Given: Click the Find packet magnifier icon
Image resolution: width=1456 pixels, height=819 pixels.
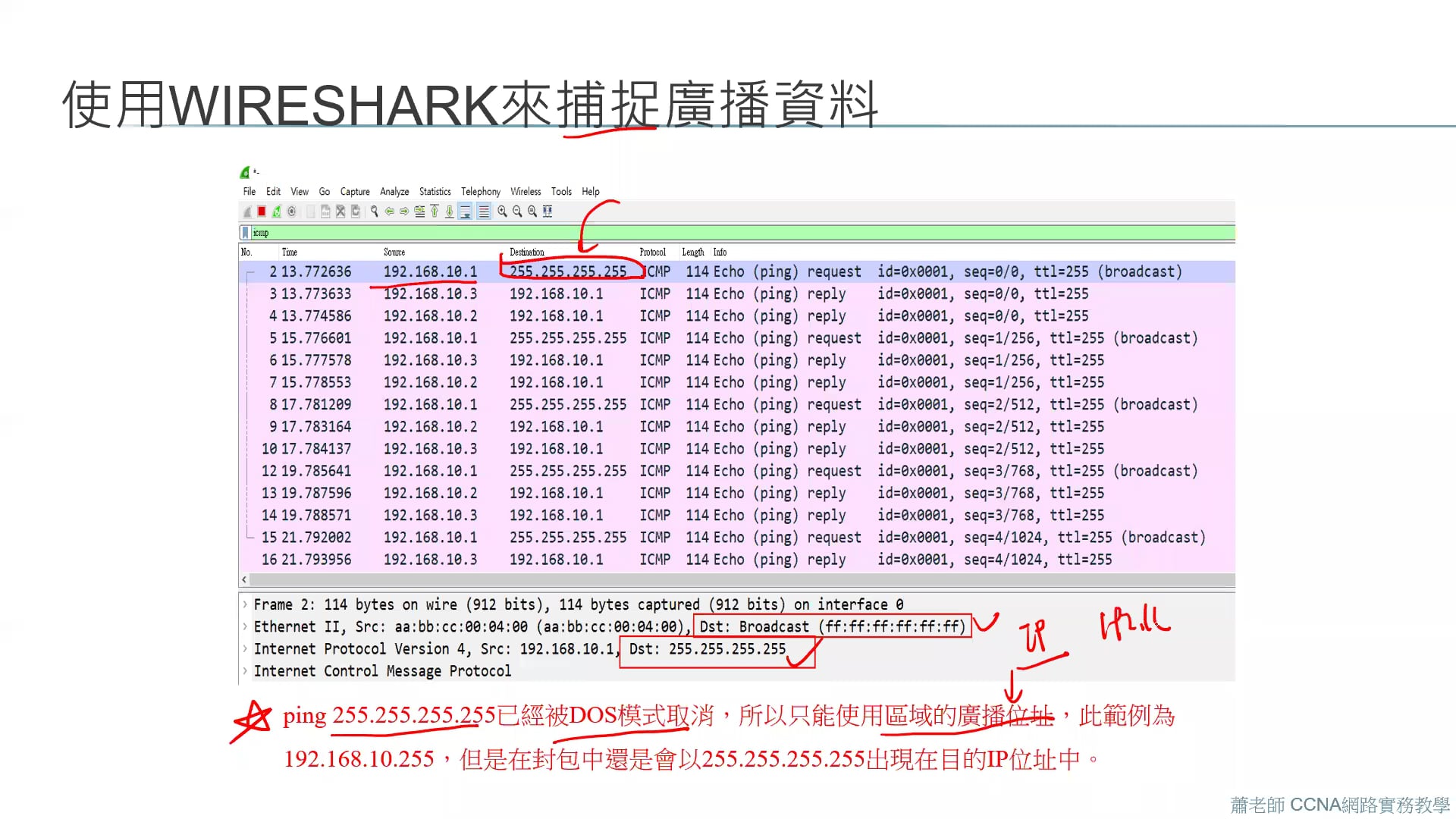Looking at the screenshot, I should tap(374, 212).
